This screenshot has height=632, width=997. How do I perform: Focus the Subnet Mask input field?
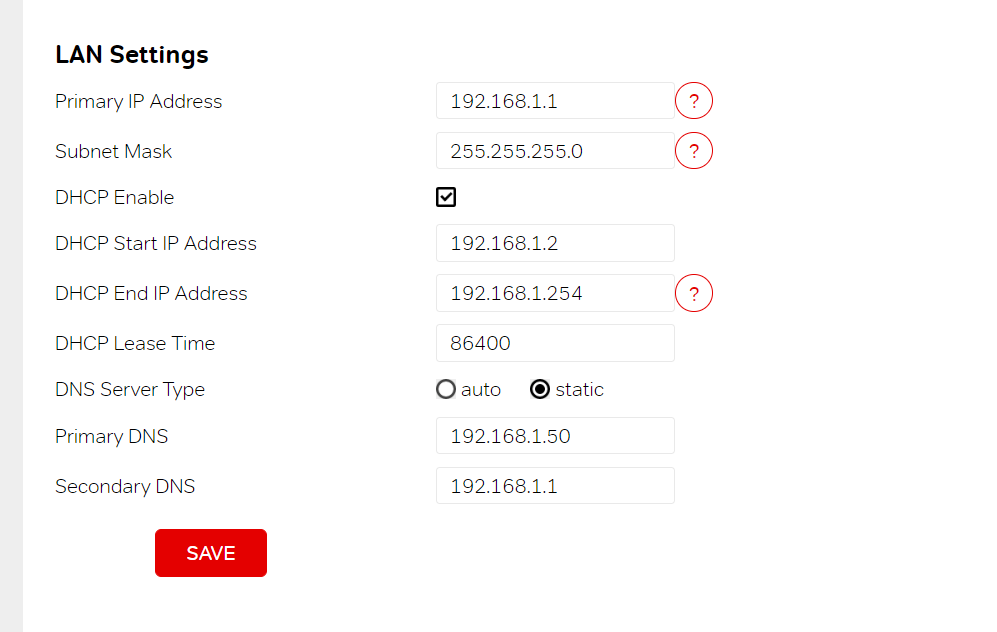tap(555, 151)
